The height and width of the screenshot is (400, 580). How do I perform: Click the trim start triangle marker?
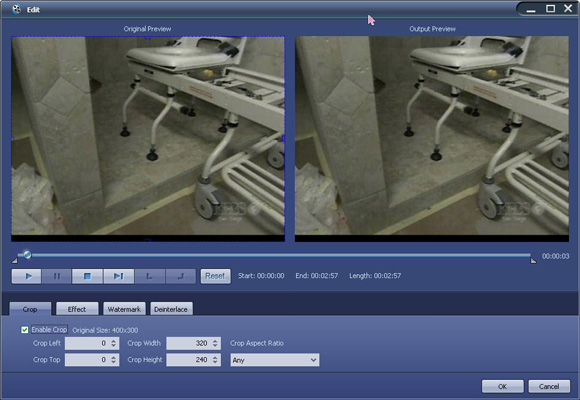point(14,261)
